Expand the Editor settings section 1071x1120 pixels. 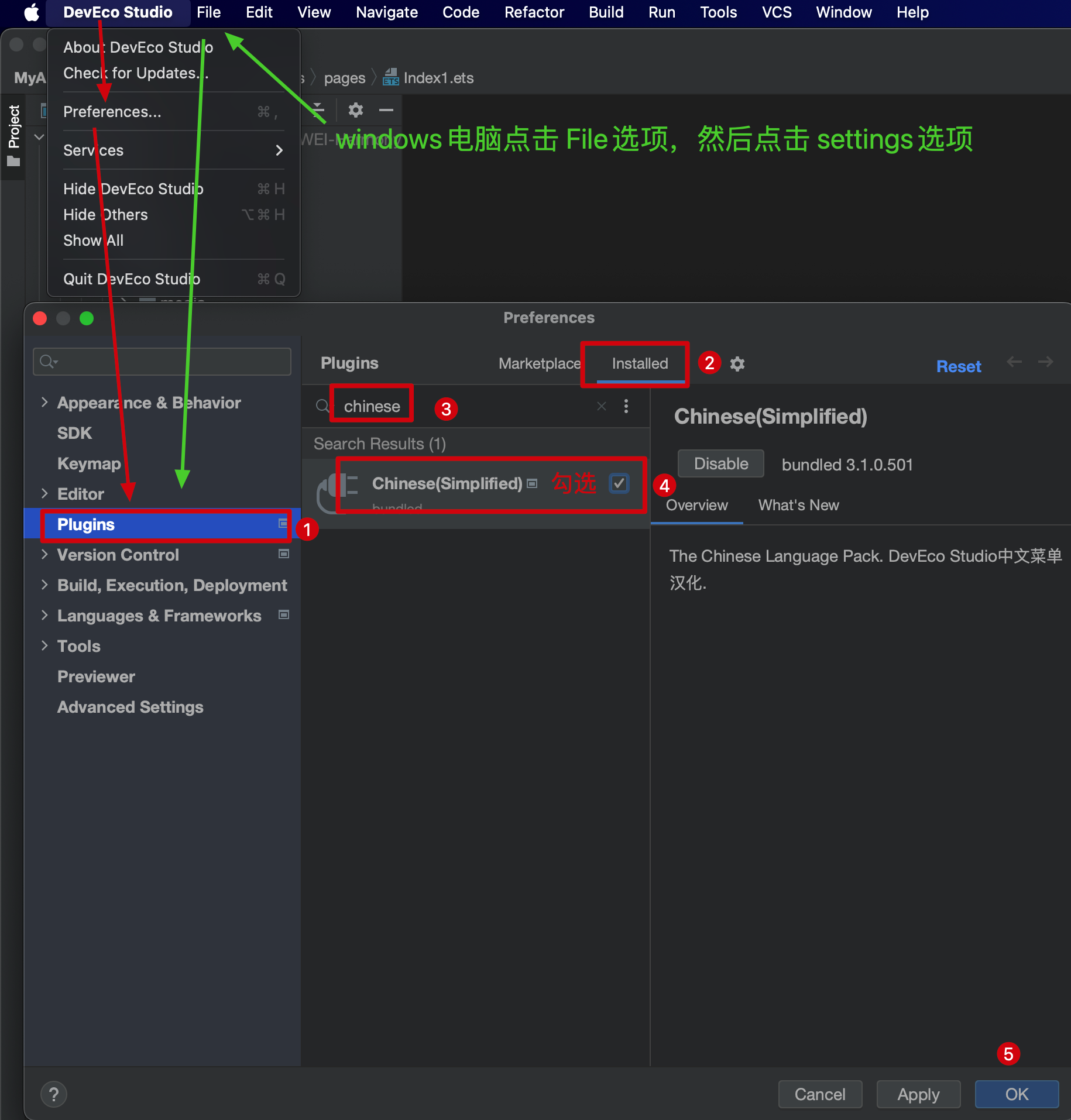(x=44, y=493)
